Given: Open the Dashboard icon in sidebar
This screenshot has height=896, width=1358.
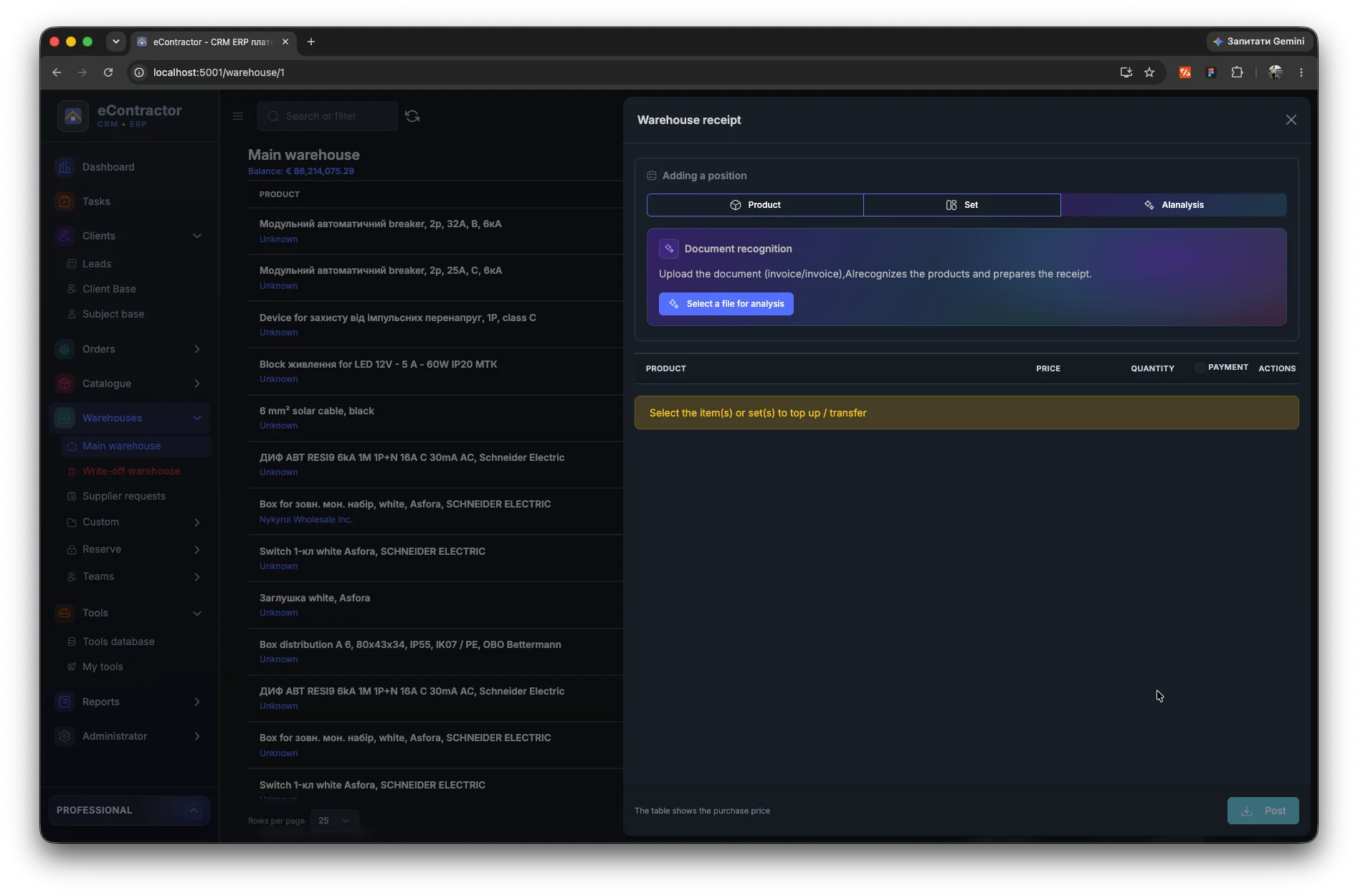Looking at the screenshot, I should [65, 167].
